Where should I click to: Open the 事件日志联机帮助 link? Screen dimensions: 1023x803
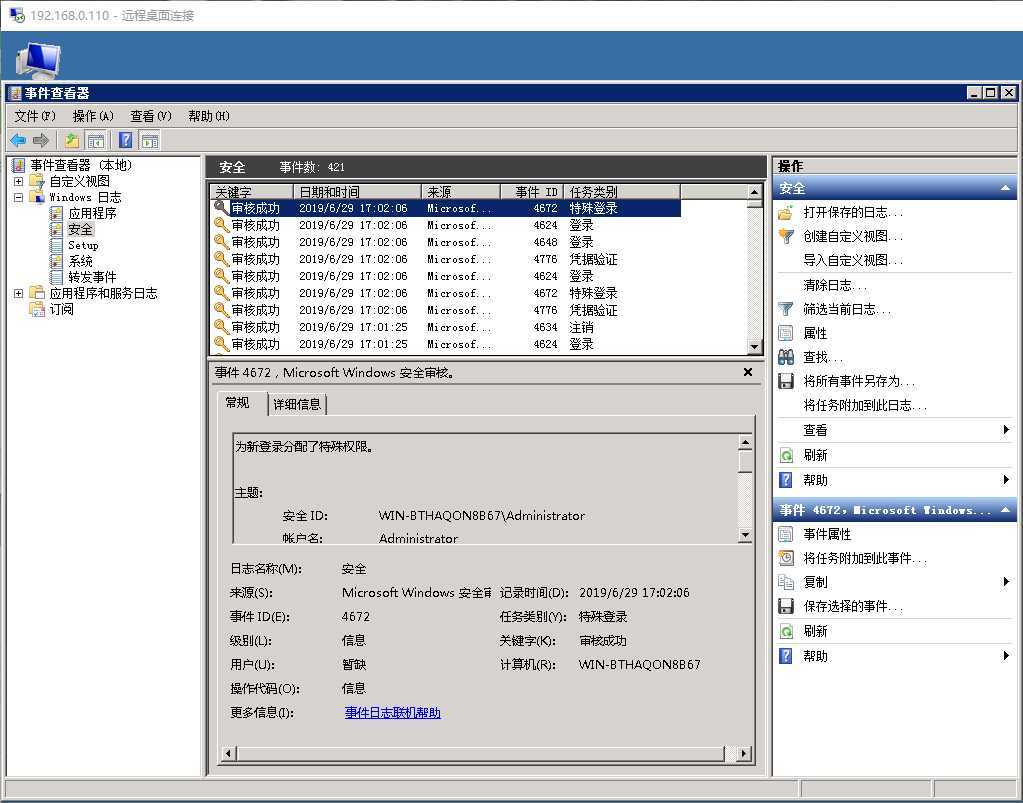tap(392, 713)
